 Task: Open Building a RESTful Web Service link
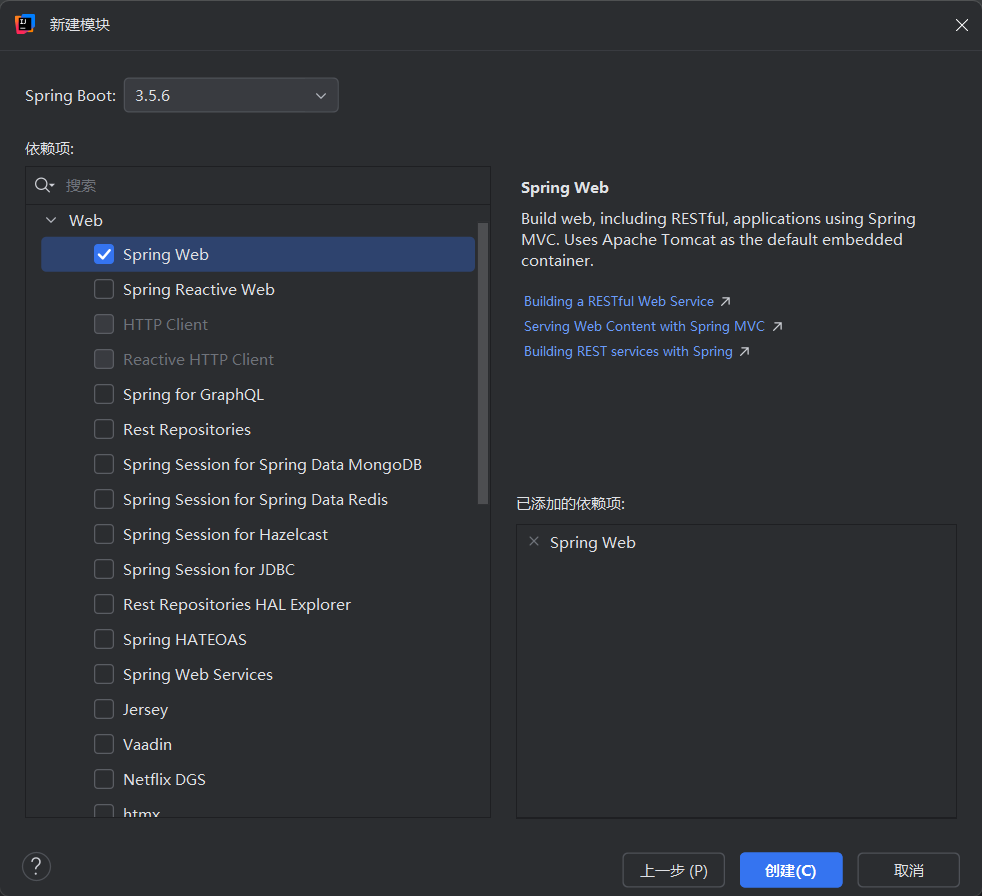(x=619, y=301)
